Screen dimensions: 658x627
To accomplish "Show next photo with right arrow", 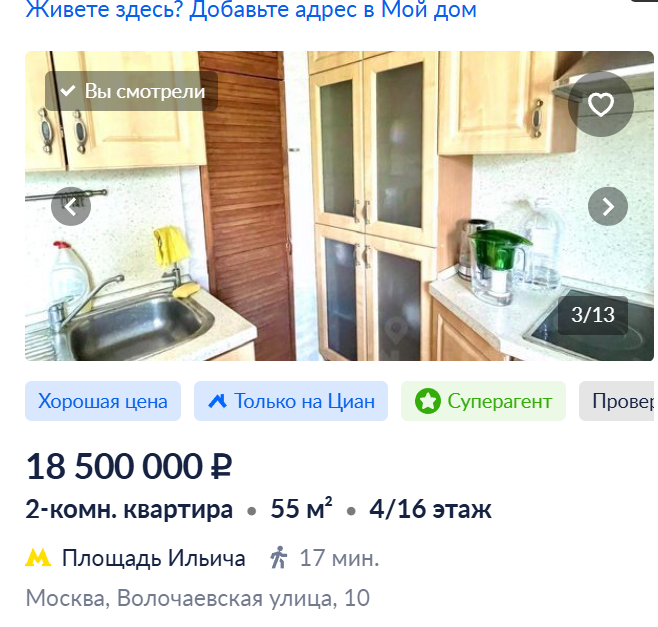I will coord(608,206).
